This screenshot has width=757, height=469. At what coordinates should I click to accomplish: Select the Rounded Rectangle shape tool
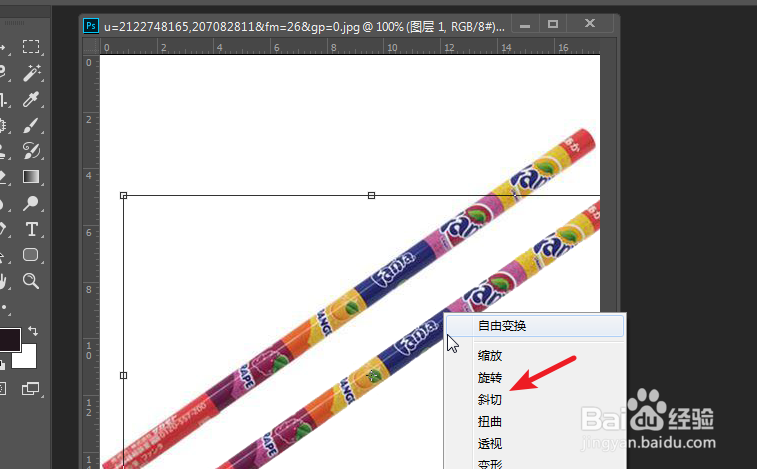point(31,255)
